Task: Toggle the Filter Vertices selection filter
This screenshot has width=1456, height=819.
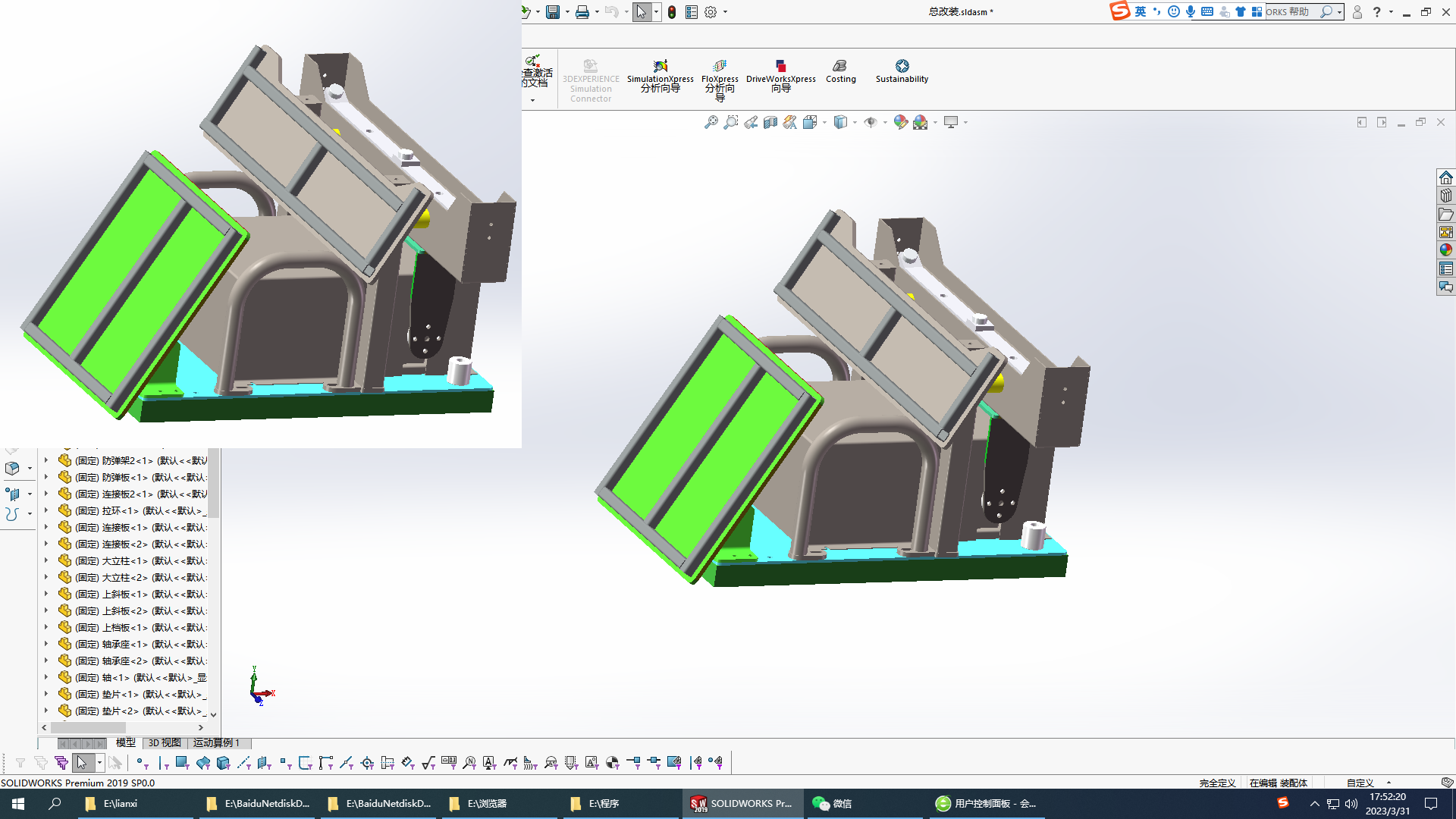Action: [x=141, y=763]
